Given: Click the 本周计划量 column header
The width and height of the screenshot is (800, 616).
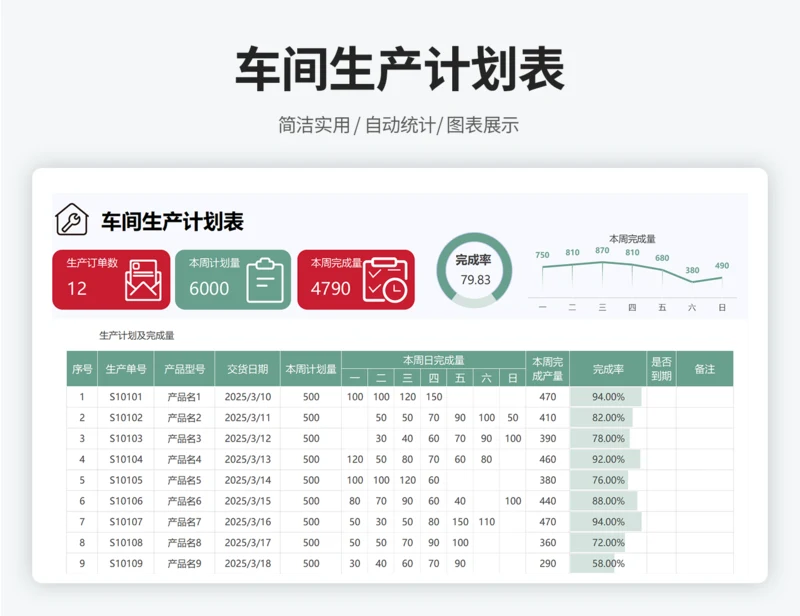Looking at the screenshot, I should click(311, 368).
